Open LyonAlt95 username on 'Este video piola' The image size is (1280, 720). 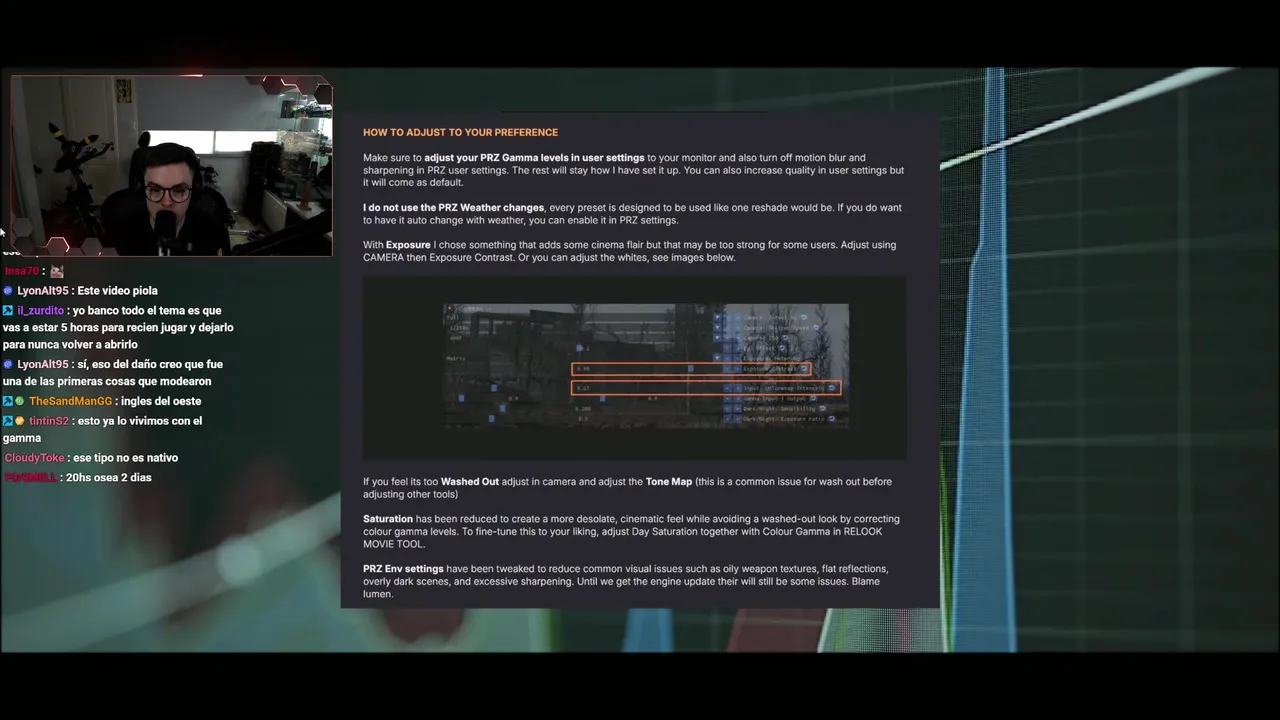tap(43, 291)
